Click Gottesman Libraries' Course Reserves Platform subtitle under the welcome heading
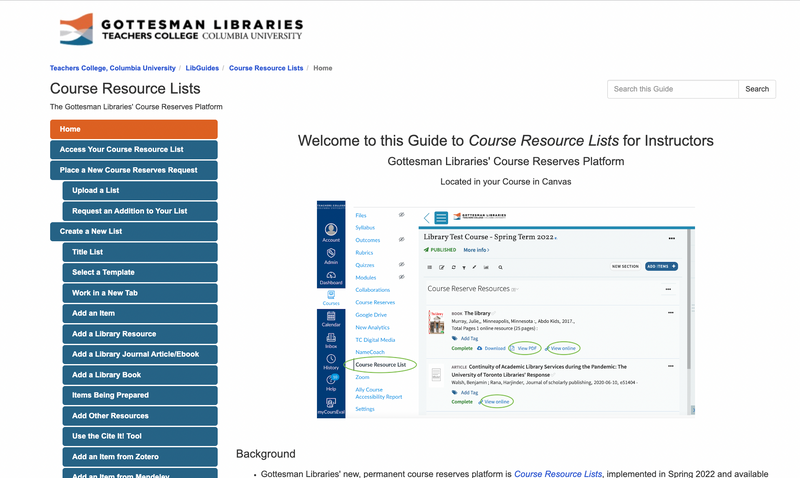The image size is (800, 478). [506, 162]
